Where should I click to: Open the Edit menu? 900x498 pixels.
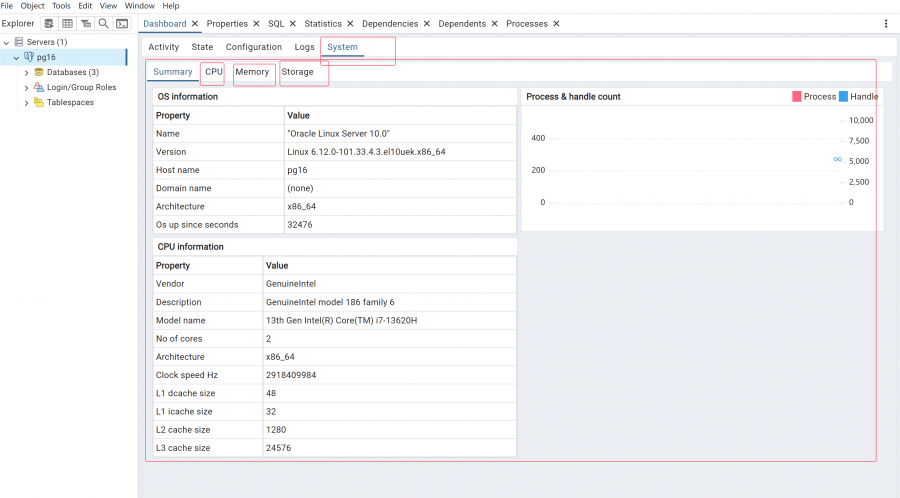click(85, 6)
